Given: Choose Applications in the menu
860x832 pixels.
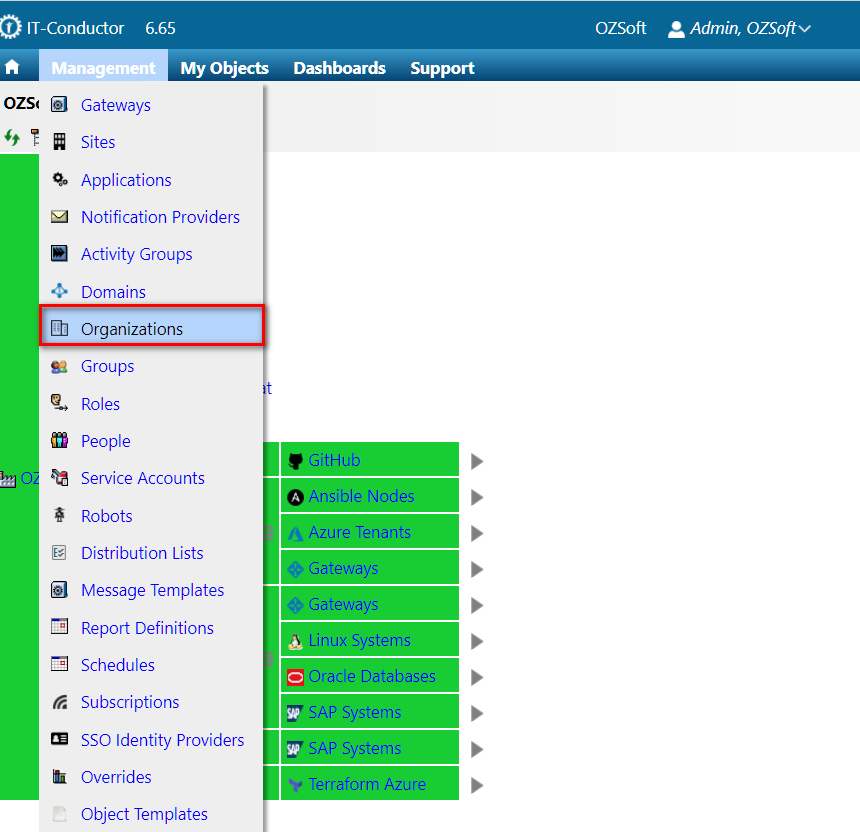Looking at the screenshot, I should point(126,180).
